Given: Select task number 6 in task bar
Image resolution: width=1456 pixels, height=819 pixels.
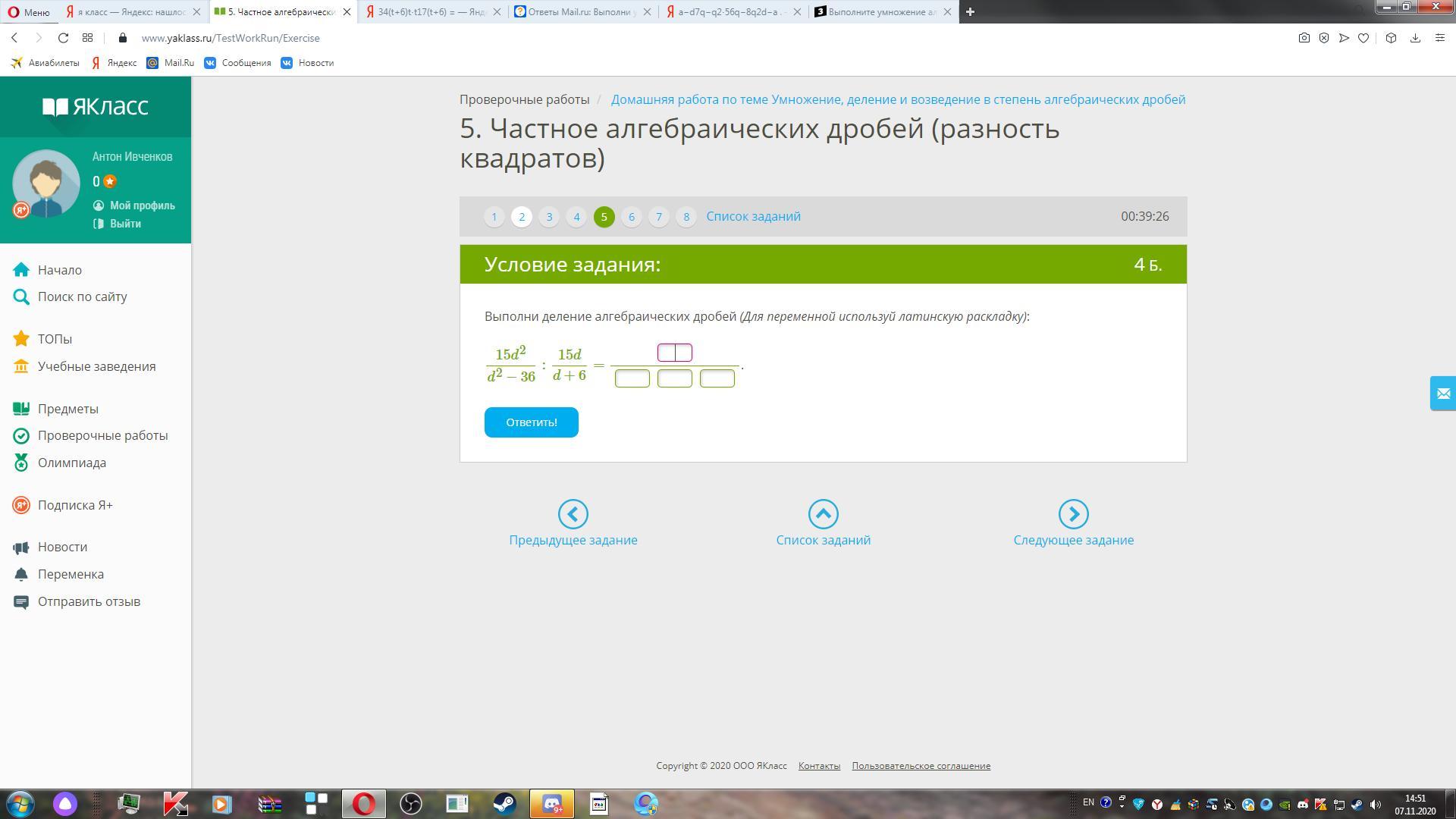Looking at the screenshot, I should click(631, 217).
